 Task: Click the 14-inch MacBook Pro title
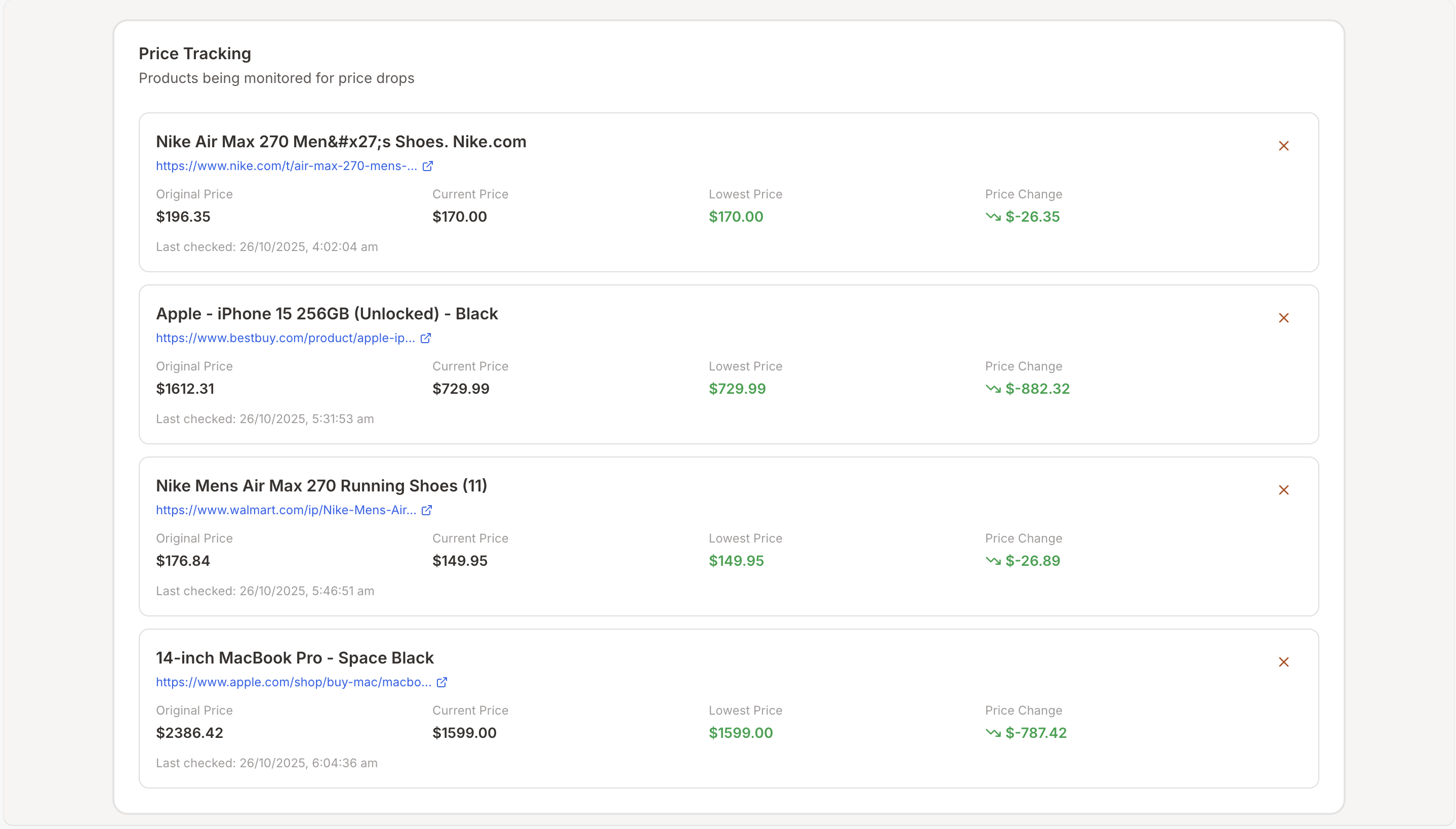pos(294,657)
